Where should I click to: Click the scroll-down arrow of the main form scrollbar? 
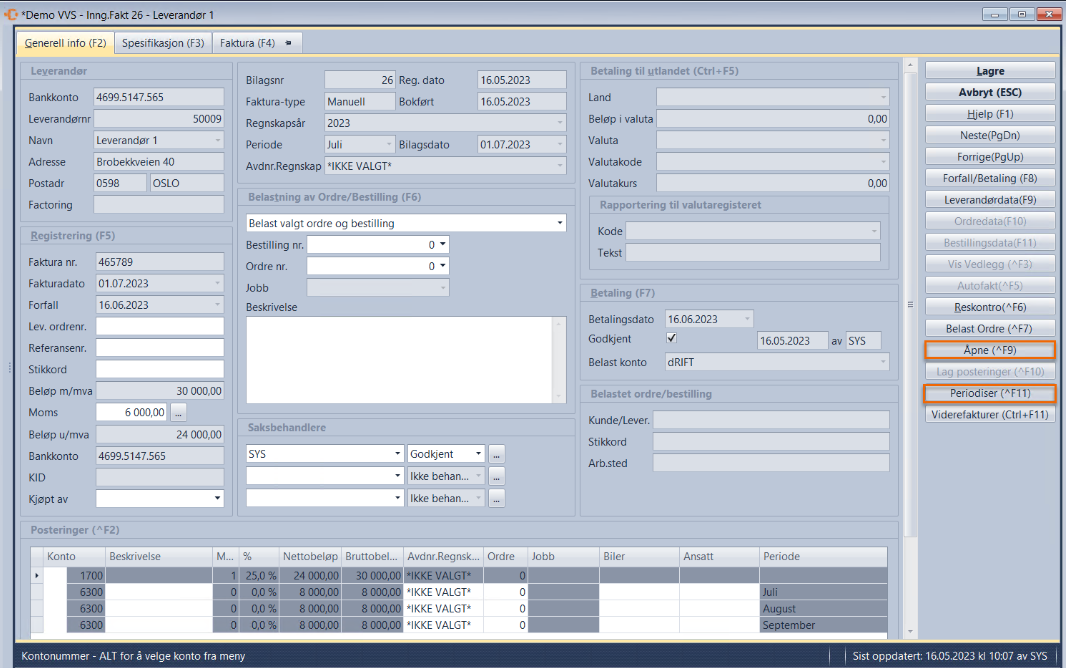point(910,632)
